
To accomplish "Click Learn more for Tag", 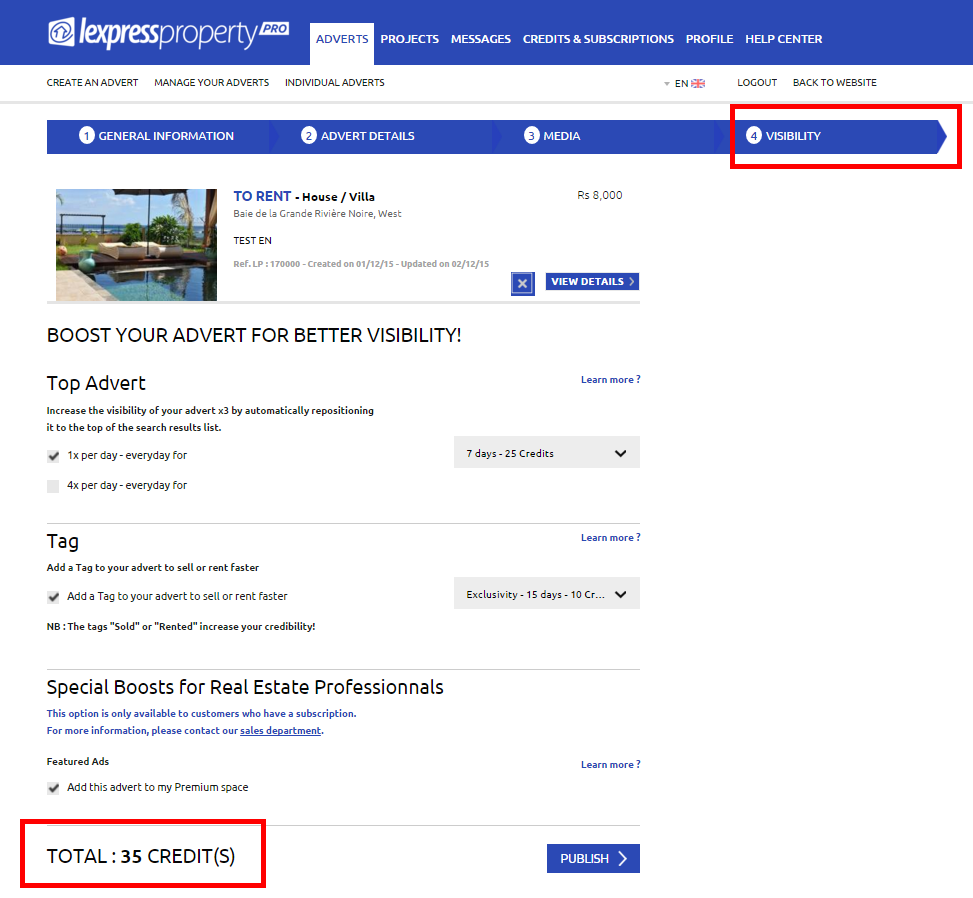I will (x=611, y=537).
